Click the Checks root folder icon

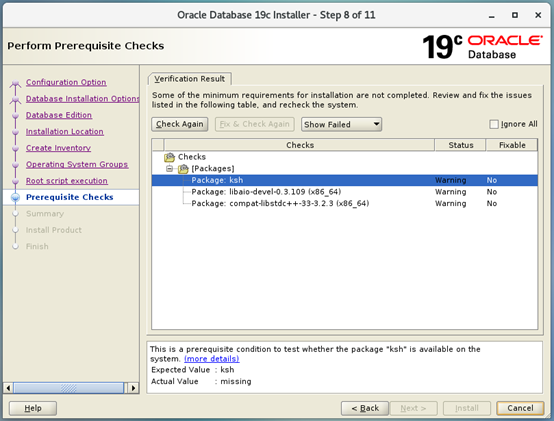170,157
